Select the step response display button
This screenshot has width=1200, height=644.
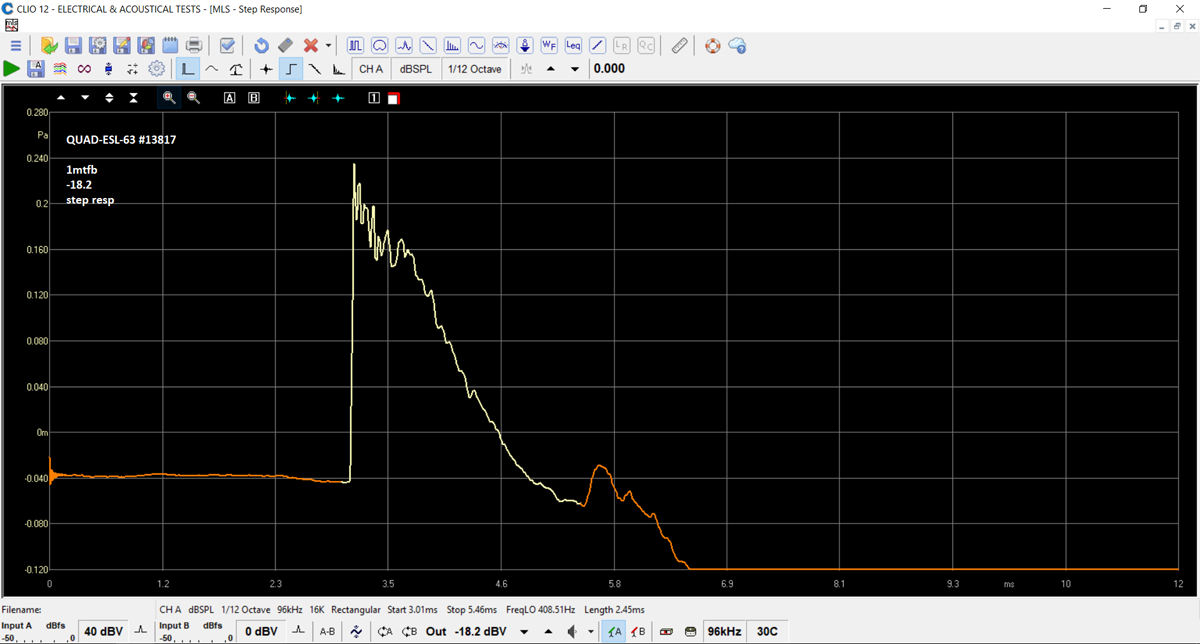290,69
